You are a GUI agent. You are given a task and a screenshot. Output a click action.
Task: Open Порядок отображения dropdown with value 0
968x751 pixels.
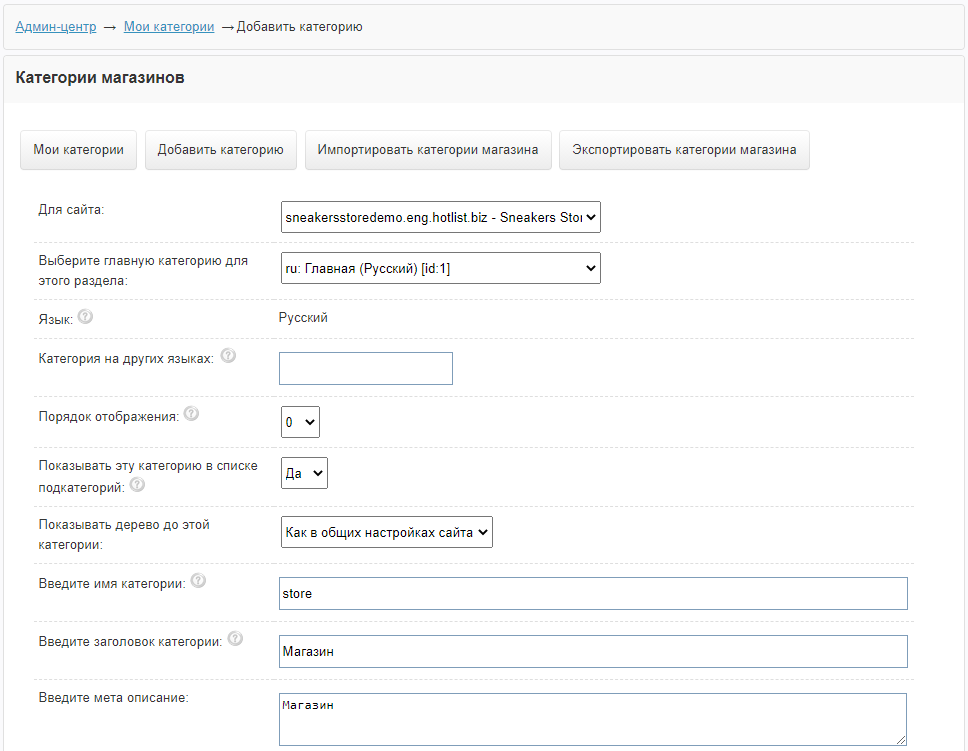click(300, 423)
